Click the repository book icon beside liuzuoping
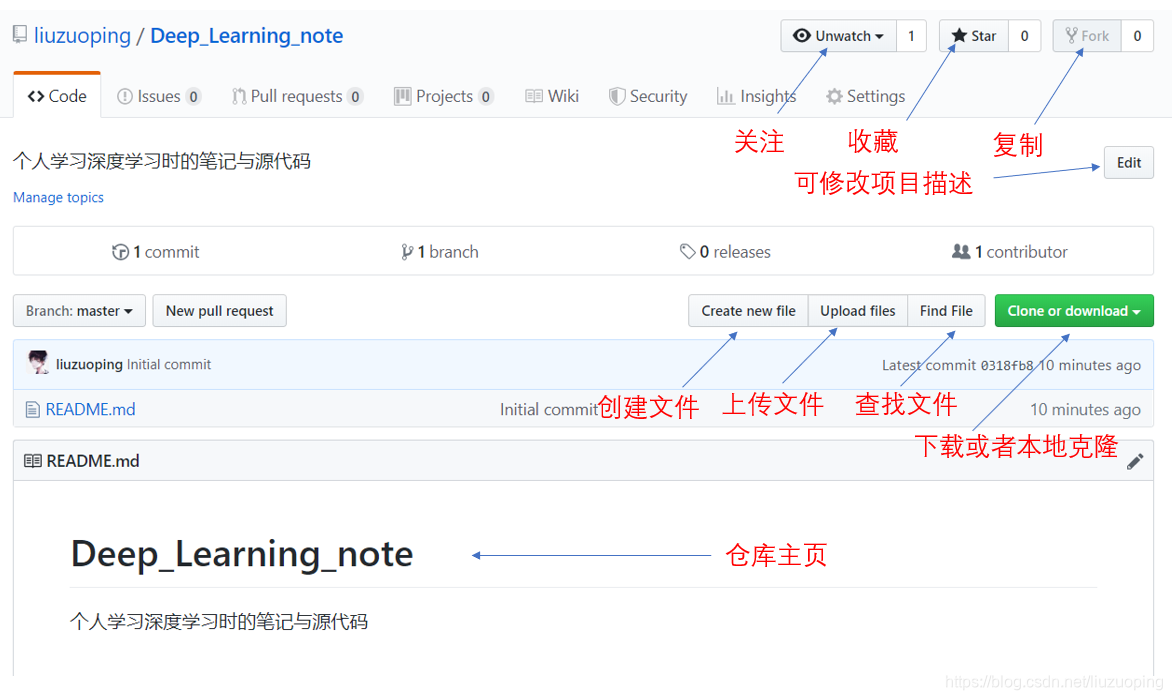This screenshot has width=1172, height=700. pyautogui.click(x=20, y=34)
